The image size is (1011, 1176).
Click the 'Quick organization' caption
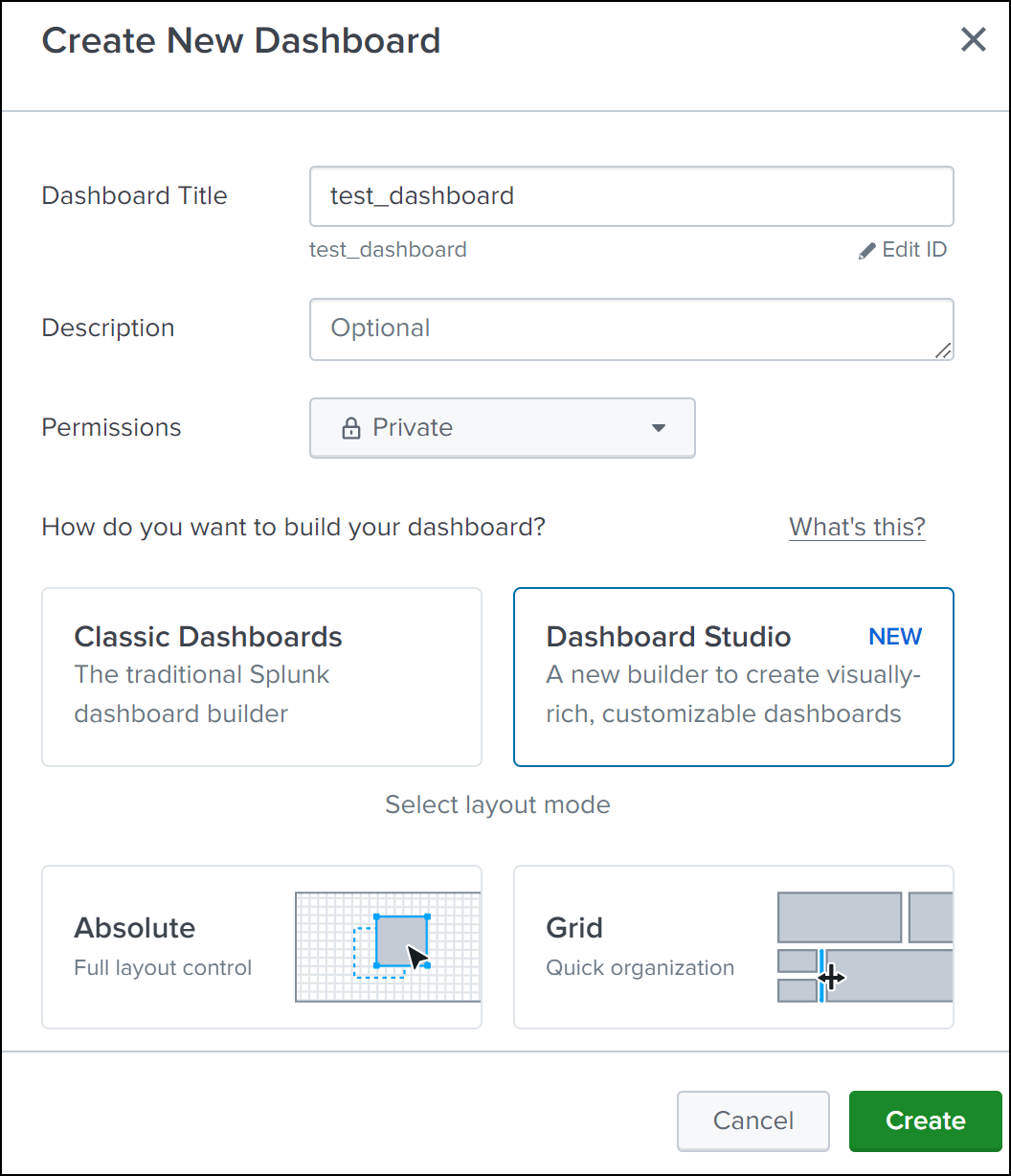pos(640,968)
